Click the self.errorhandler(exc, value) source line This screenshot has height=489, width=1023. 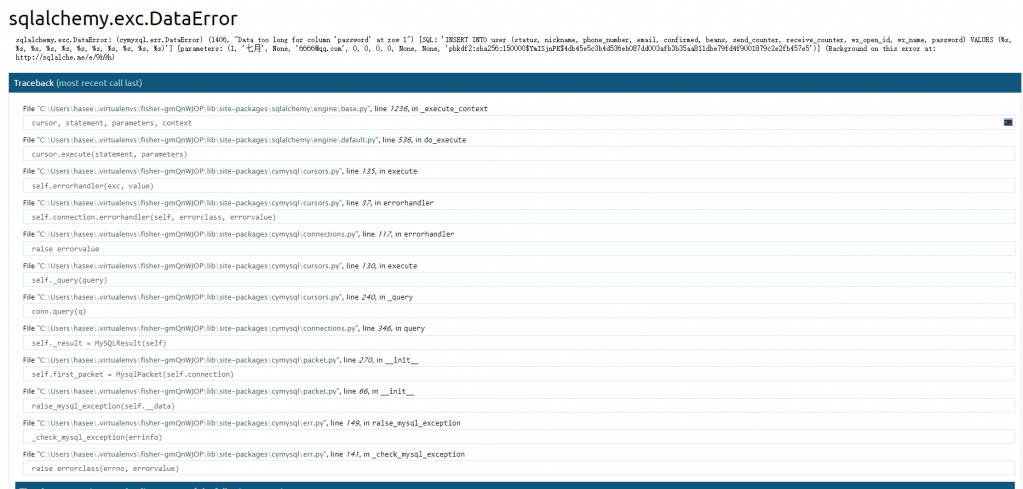pyautogui.click(x=92, y=186)
